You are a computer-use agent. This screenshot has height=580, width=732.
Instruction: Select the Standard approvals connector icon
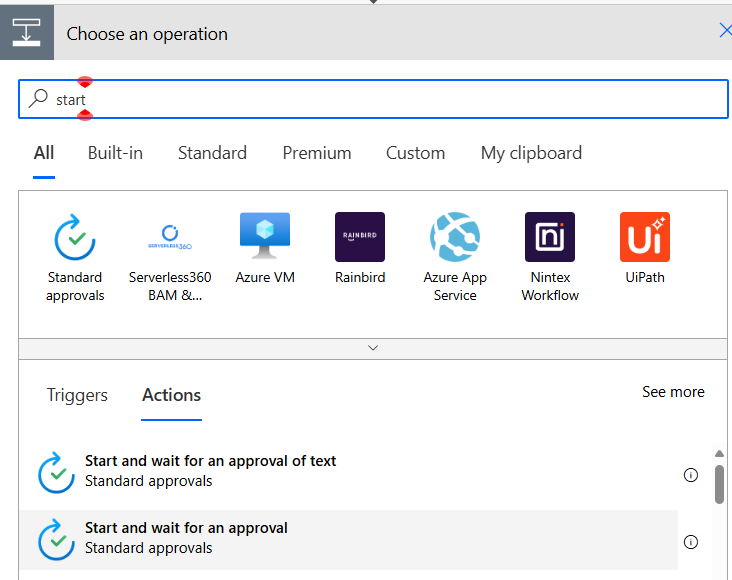click(74, 237)
